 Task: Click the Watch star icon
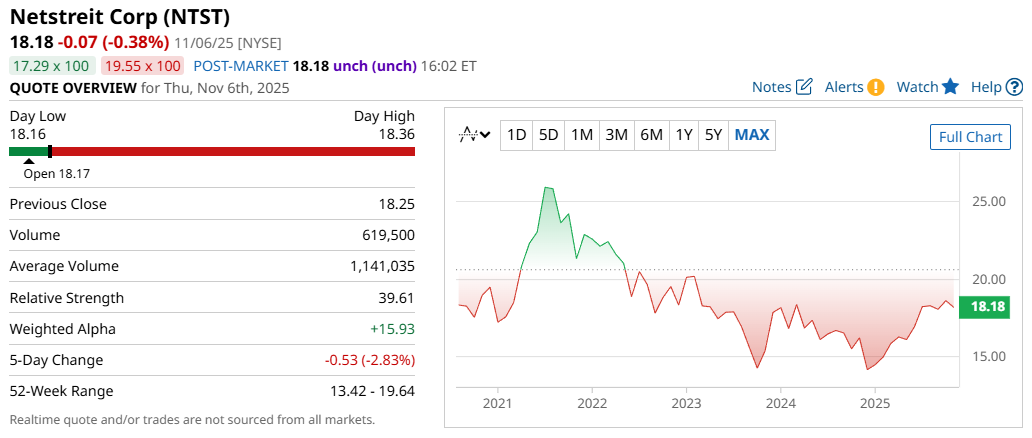(x=950, y=87)
